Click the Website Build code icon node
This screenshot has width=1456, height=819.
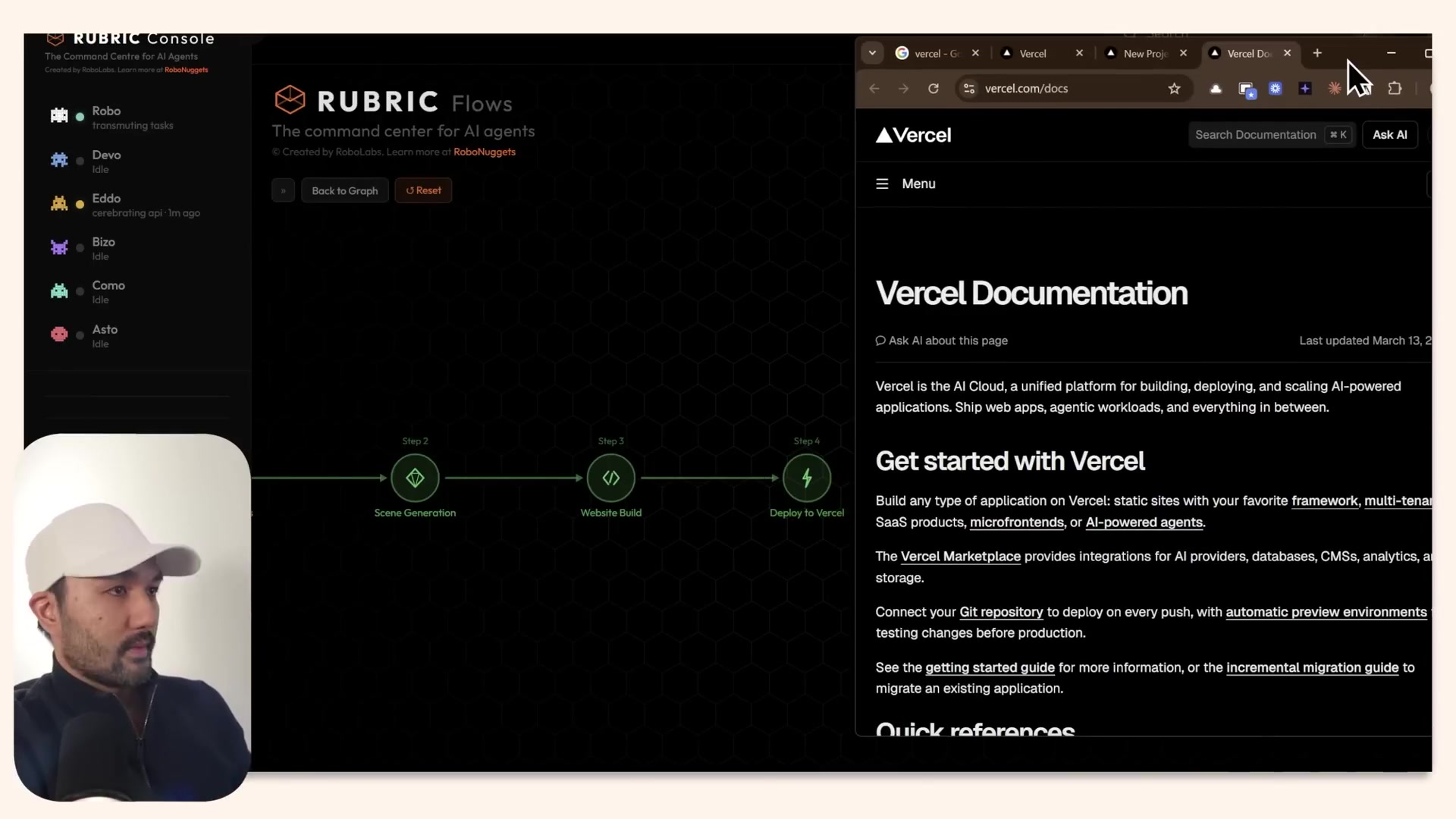610,478
